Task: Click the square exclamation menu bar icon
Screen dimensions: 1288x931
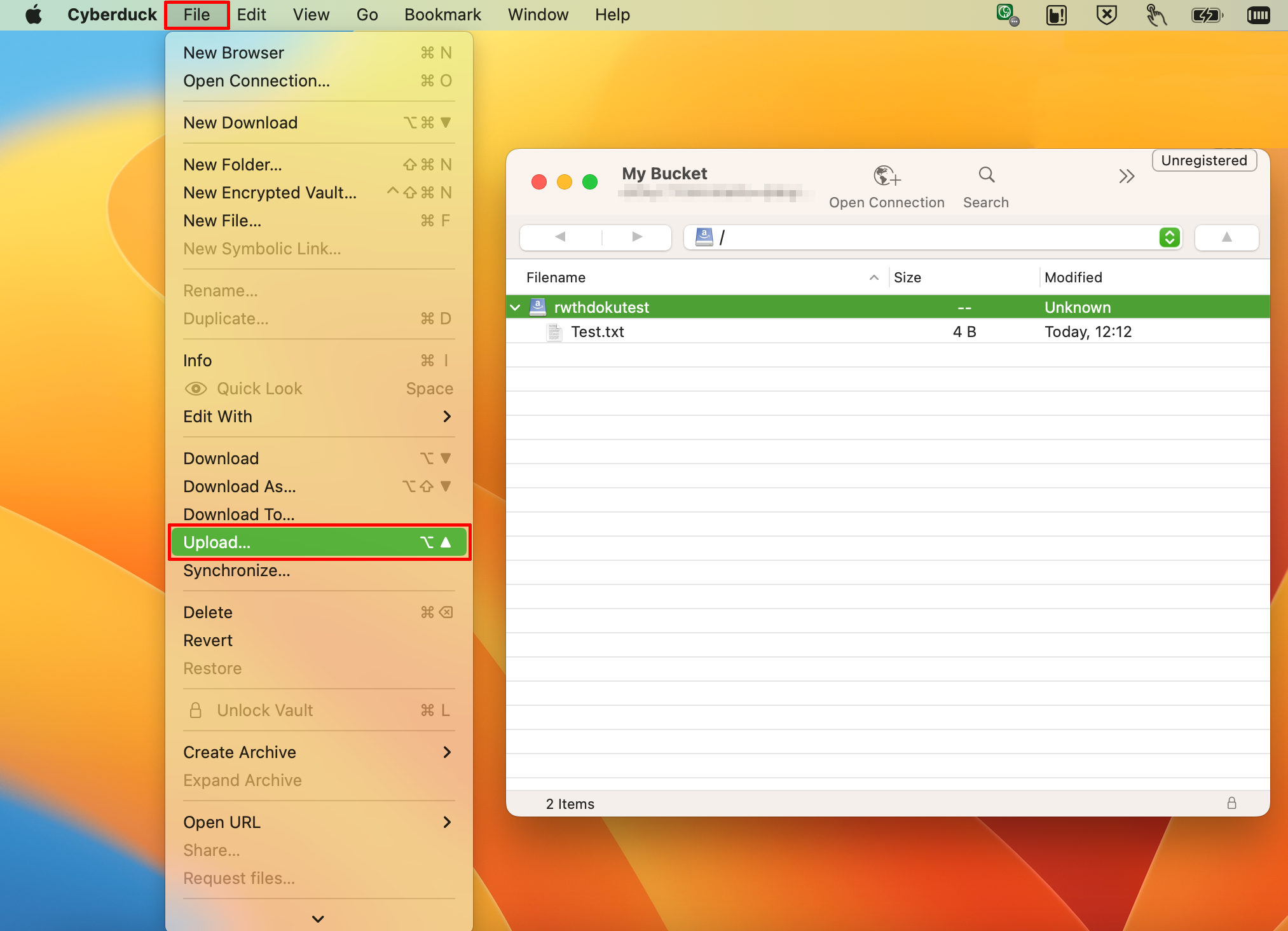Action: tap(1057, 15)
